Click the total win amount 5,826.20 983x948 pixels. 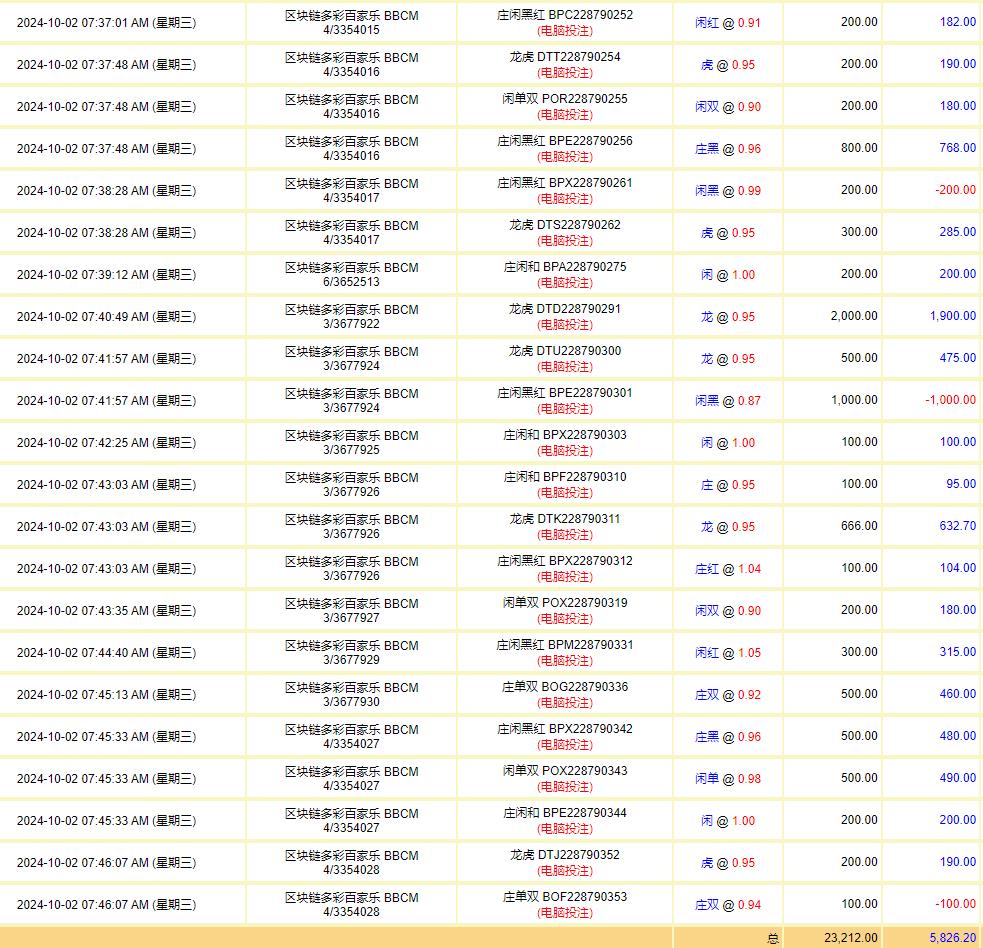click(952, 938)
